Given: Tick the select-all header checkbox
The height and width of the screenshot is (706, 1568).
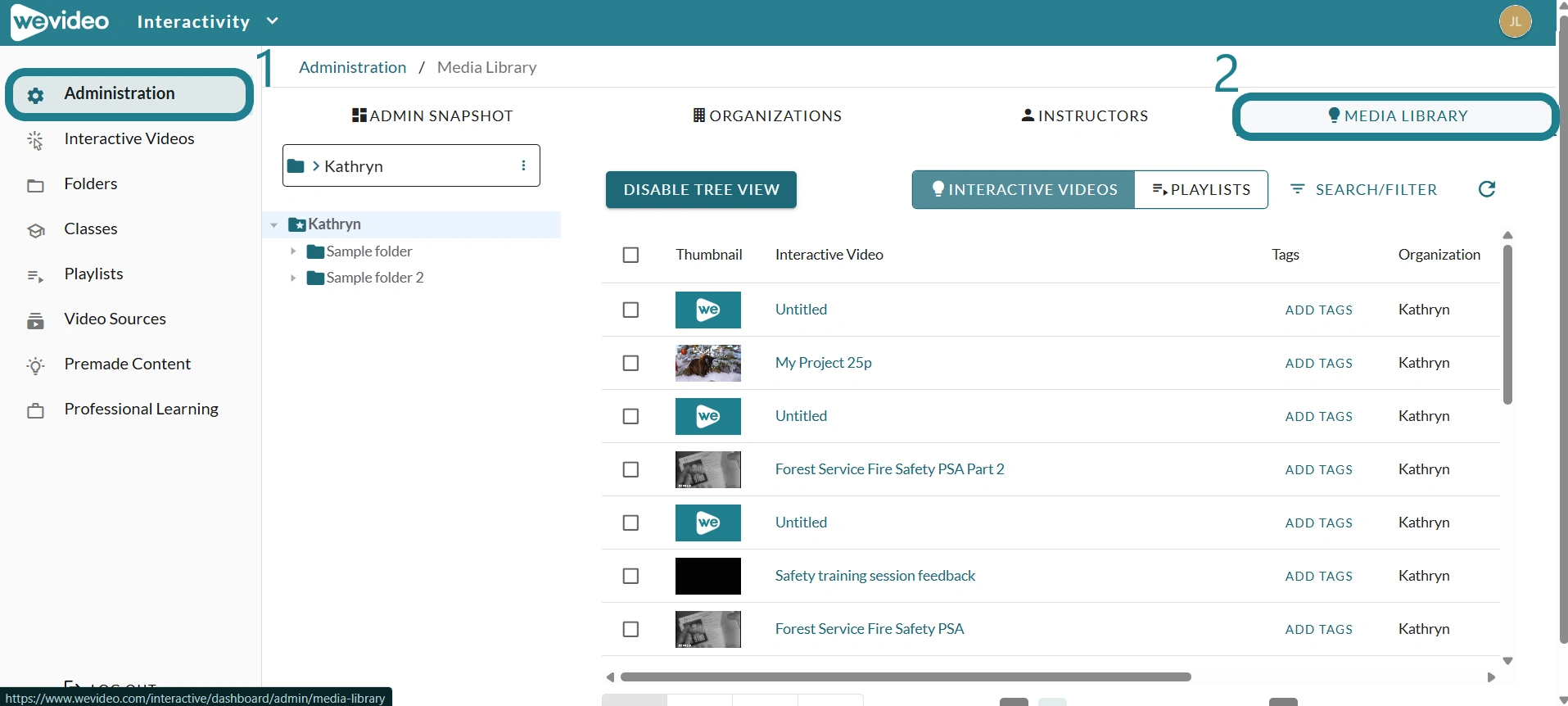Looking at the screenshot, I should point(630,255).
